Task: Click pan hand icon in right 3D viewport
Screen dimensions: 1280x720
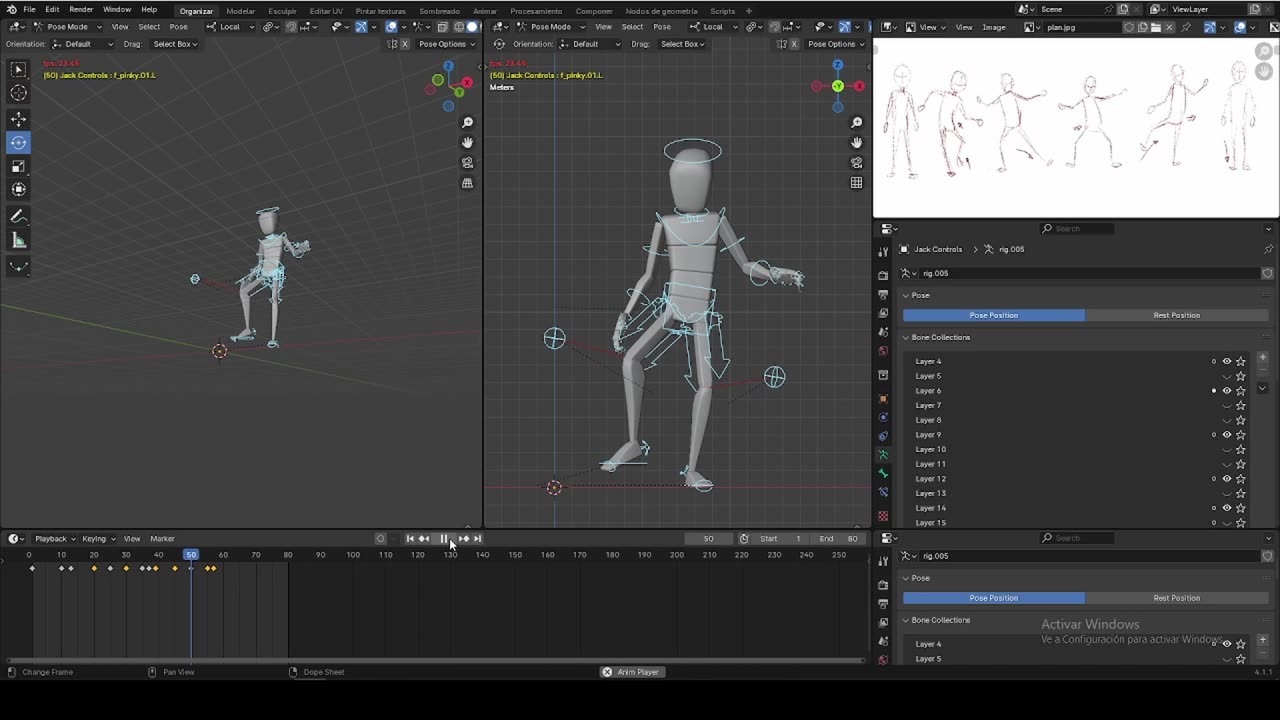Action: coord(856,142)
